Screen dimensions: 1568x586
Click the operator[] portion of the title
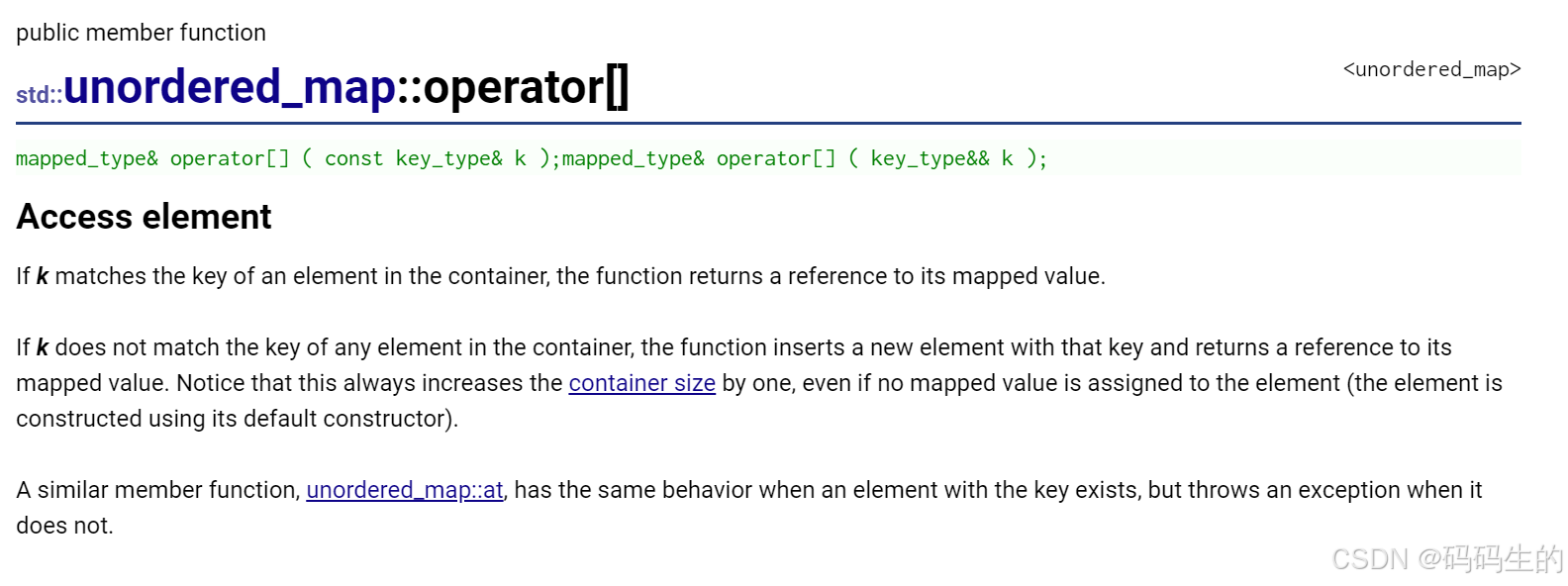[x=526, y=87]
